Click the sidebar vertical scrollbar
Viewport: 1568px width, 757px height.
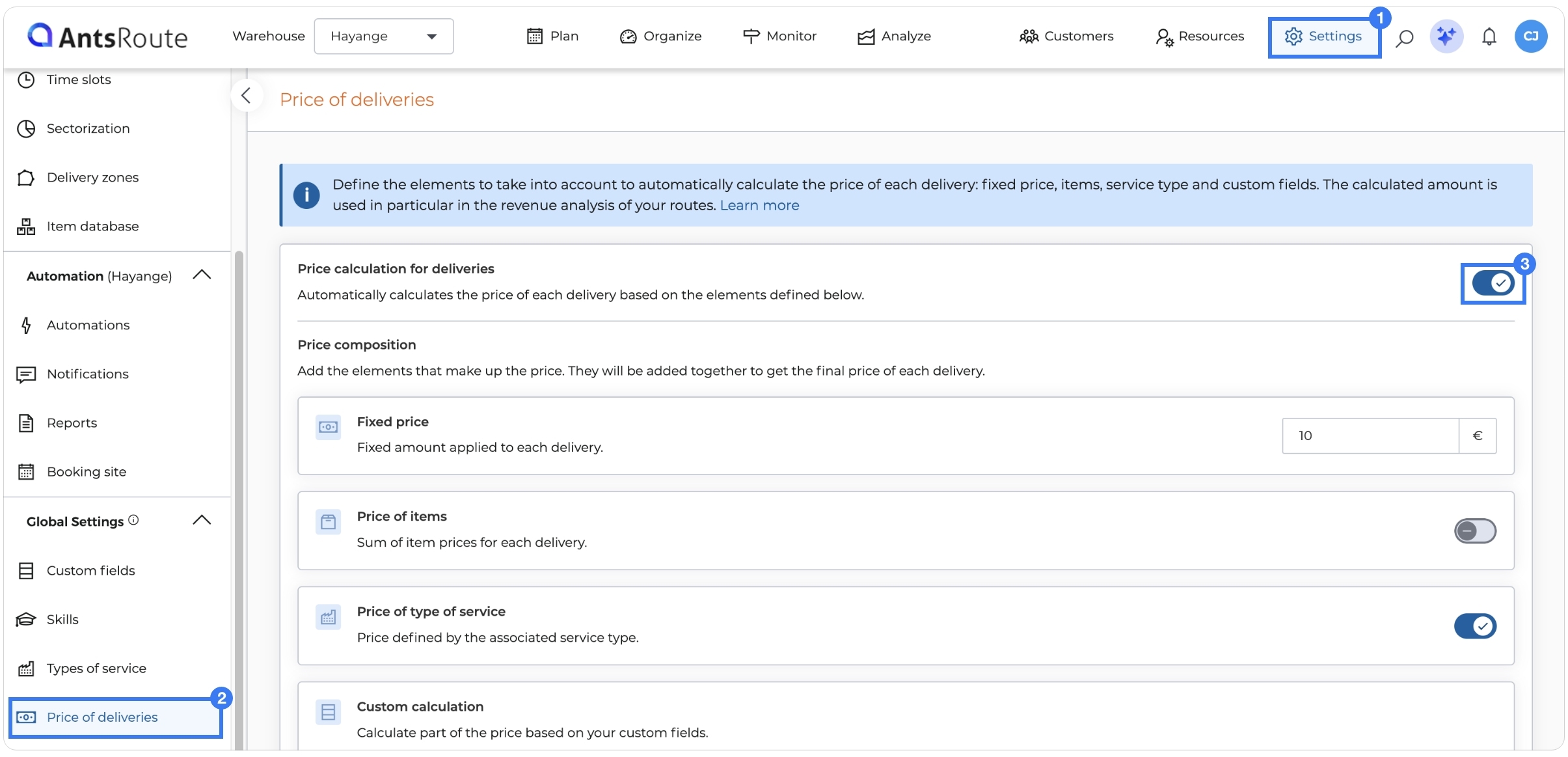click(x=239, y=501)
